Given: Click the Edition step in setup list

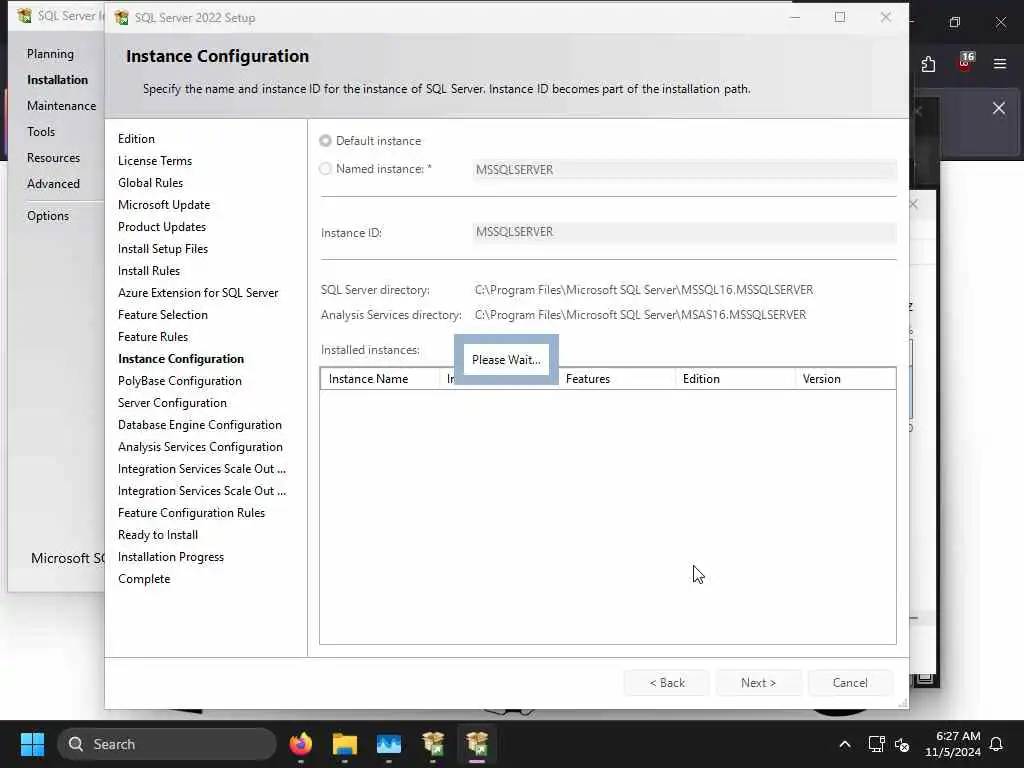Looking at the screenshot, I should 136,138.
